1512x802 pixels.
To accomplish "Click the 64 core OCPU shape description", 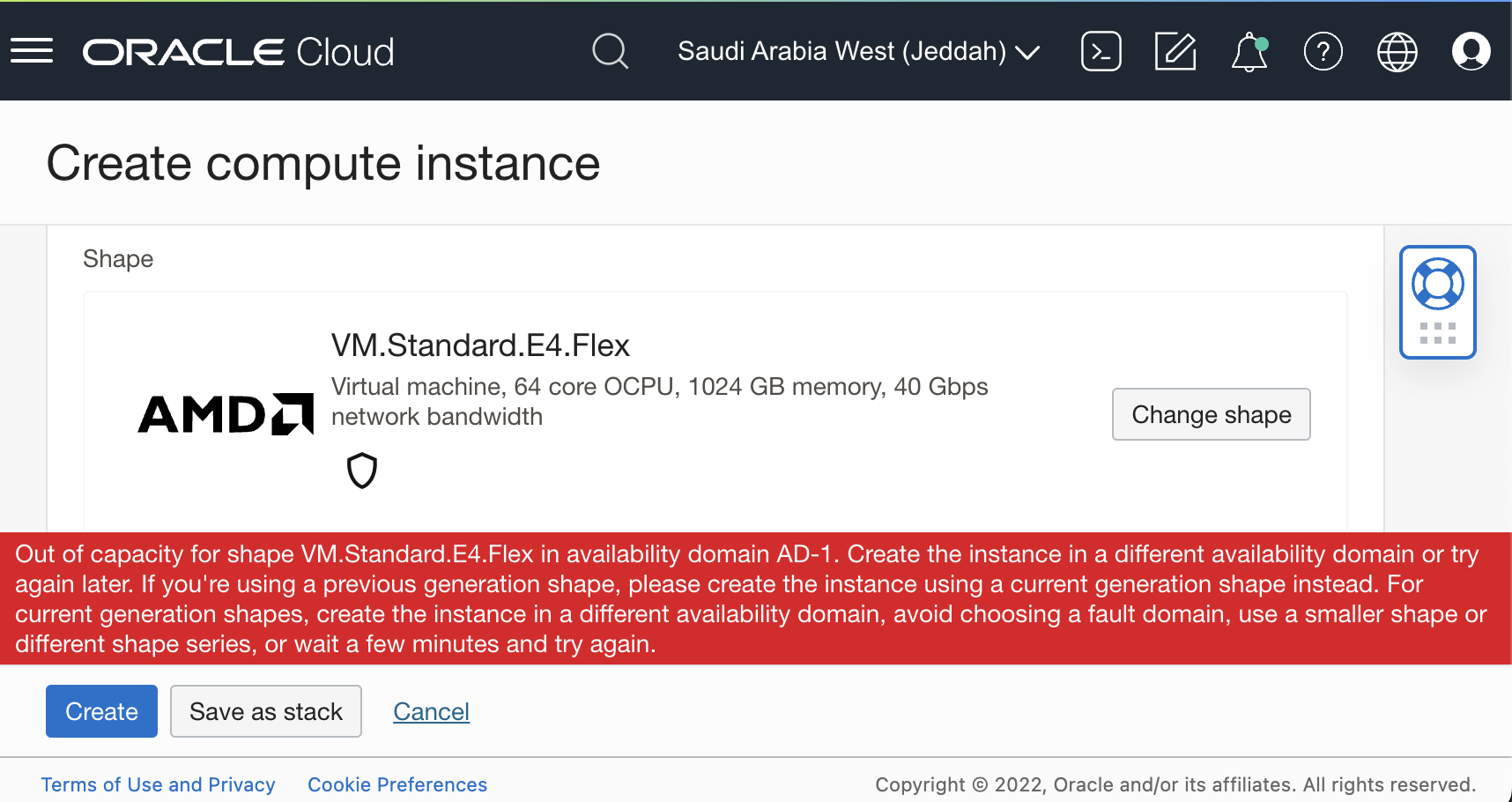I will (660, 401).
